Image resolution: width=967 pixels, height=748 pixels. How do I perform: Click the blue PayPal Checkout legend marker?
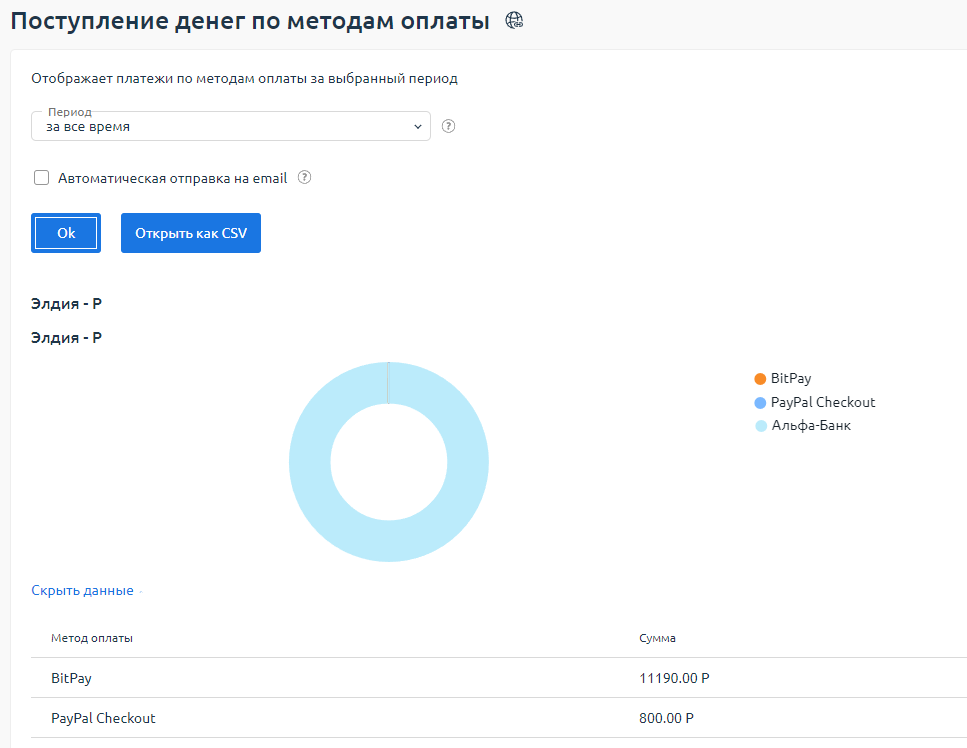point(760,403)
